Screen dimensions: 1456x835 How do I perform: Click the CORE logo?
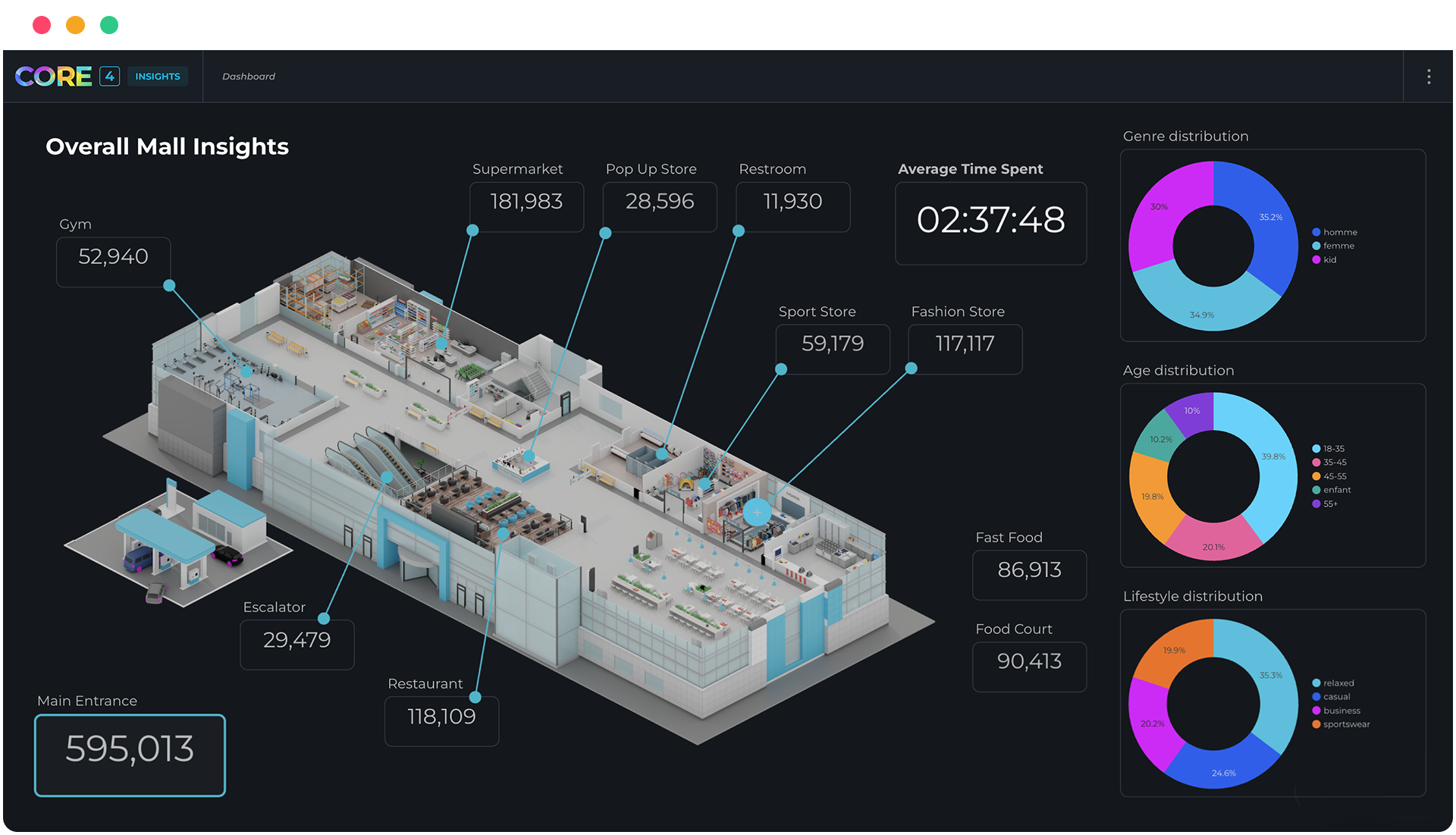pos(54,77)
